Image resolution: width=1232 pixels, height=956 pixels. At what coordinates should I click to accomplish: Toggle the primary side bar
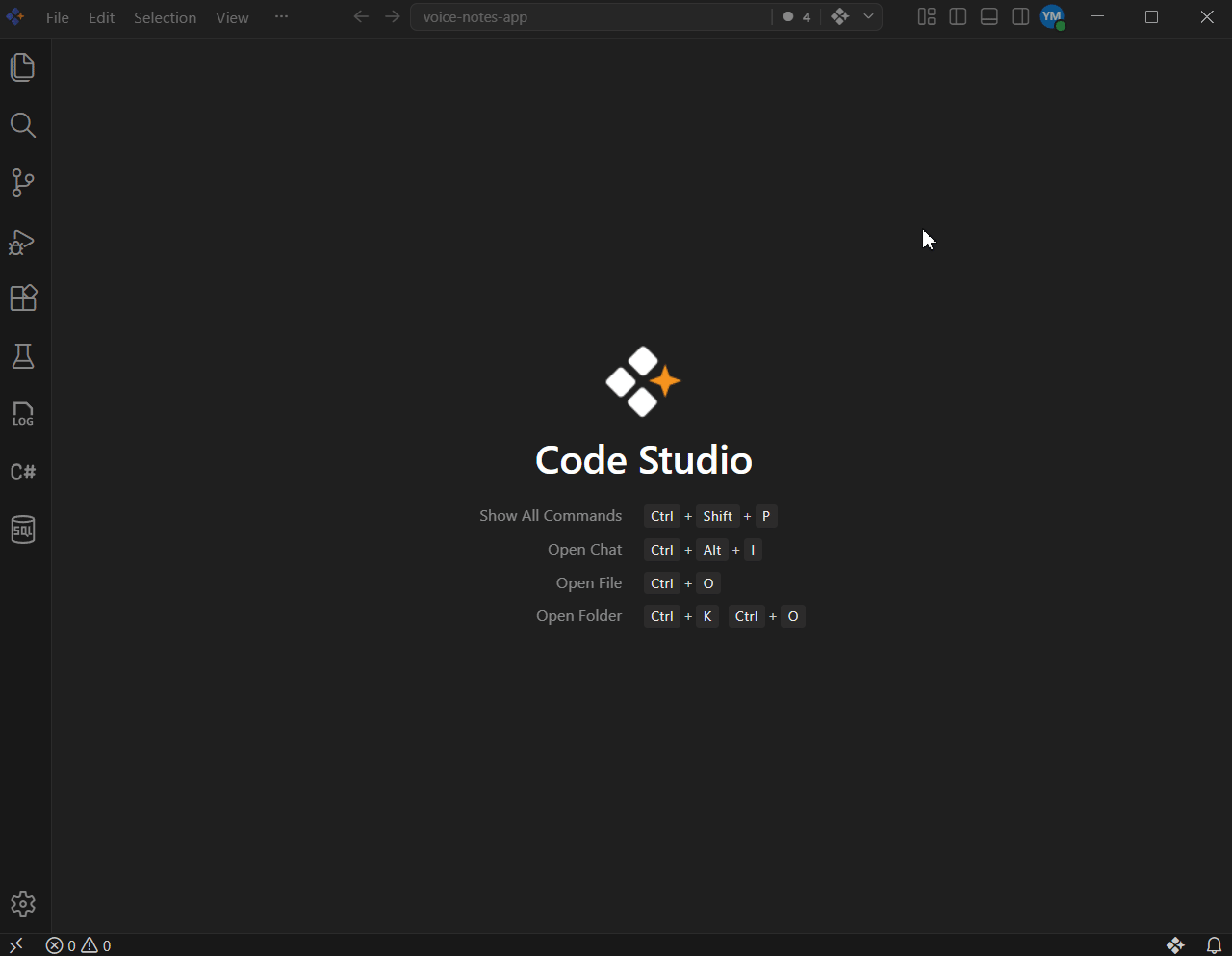958,16
